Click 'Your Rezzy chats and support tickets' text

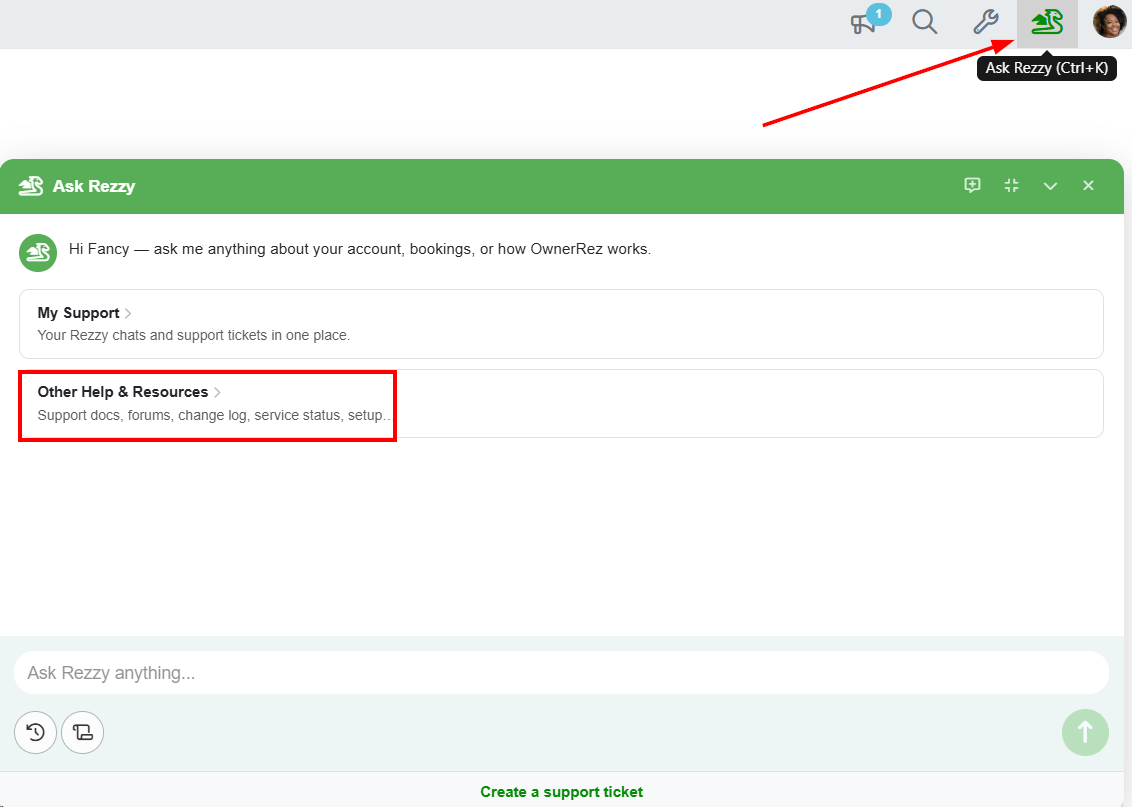[x=193, y=335]
